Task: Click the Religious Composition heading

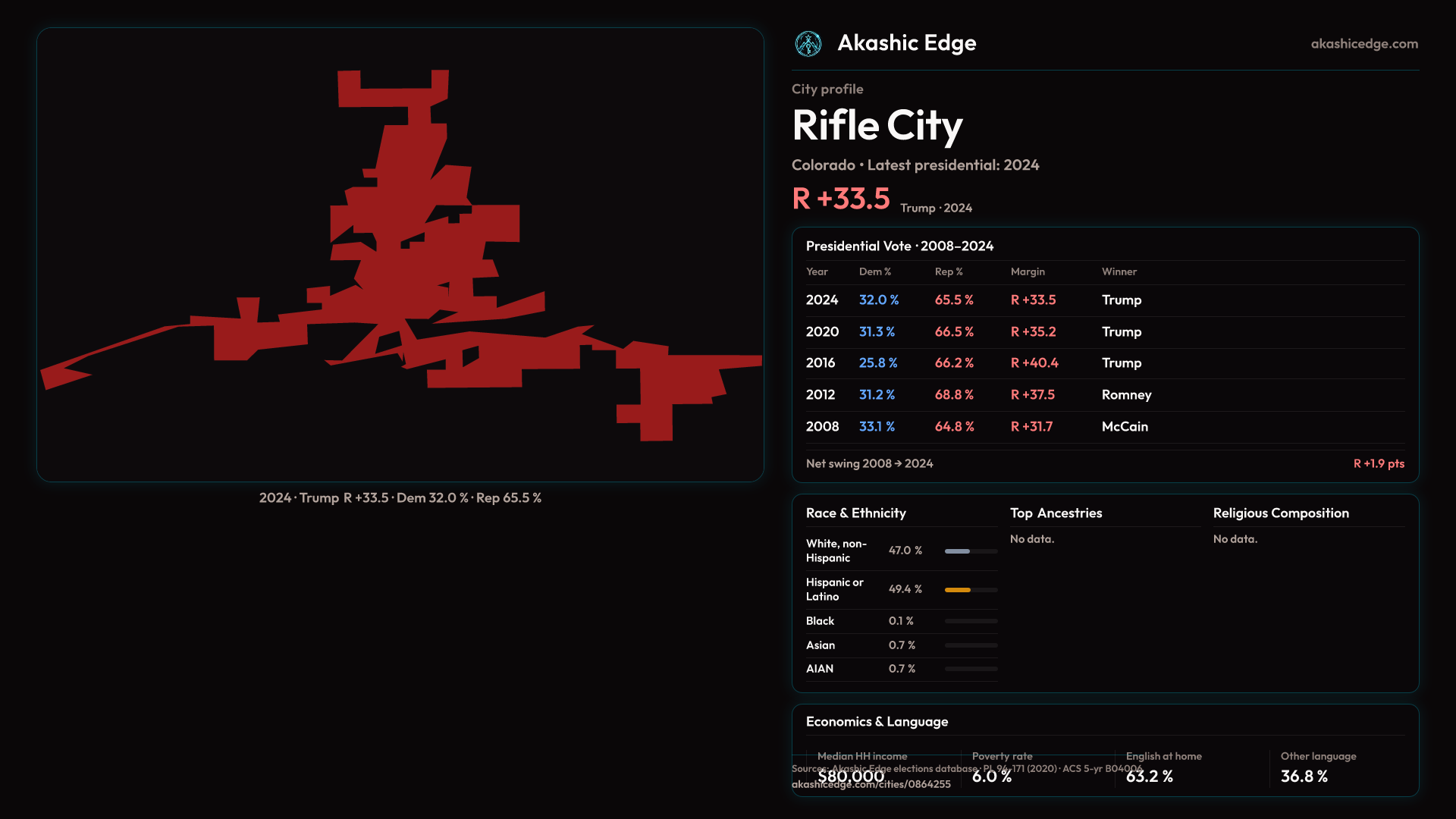Action: click(x=1280, y=513)
